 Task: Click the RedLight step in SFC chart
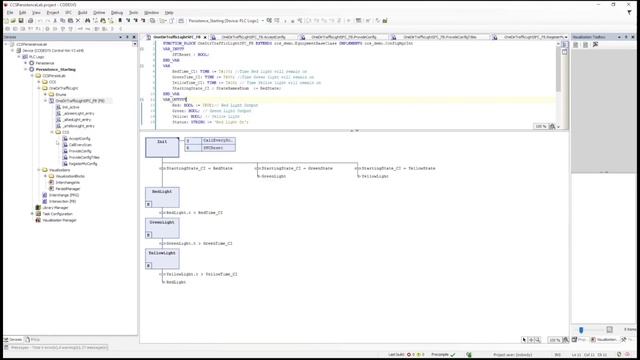point(162,198)
